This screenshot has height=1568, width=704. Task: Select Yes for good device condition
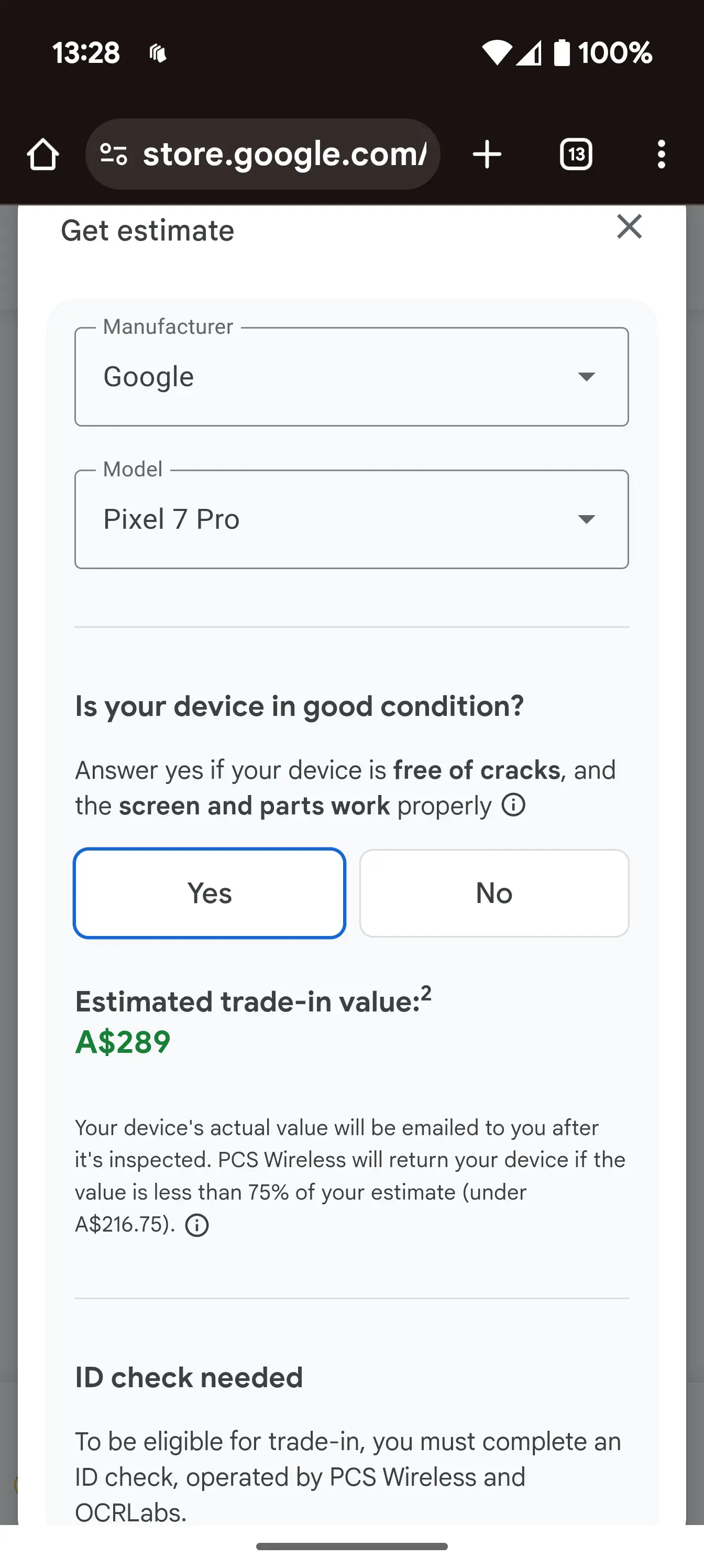(x=210, y=893)
